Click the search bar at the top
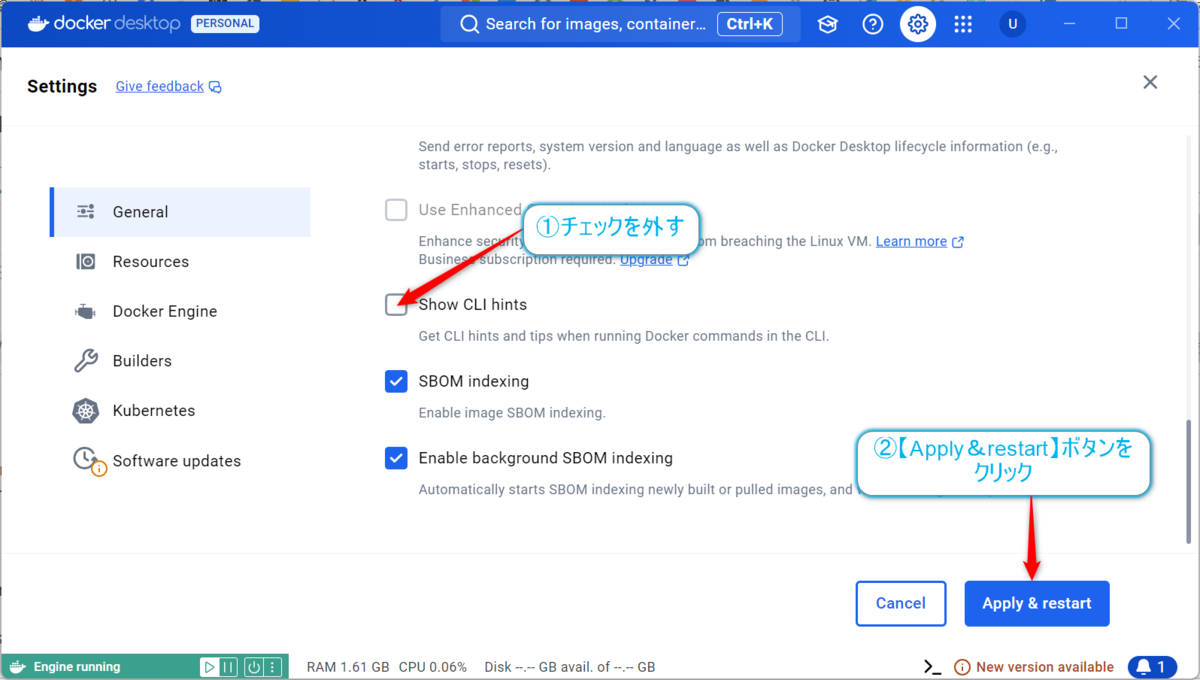 tap(600, 24)
